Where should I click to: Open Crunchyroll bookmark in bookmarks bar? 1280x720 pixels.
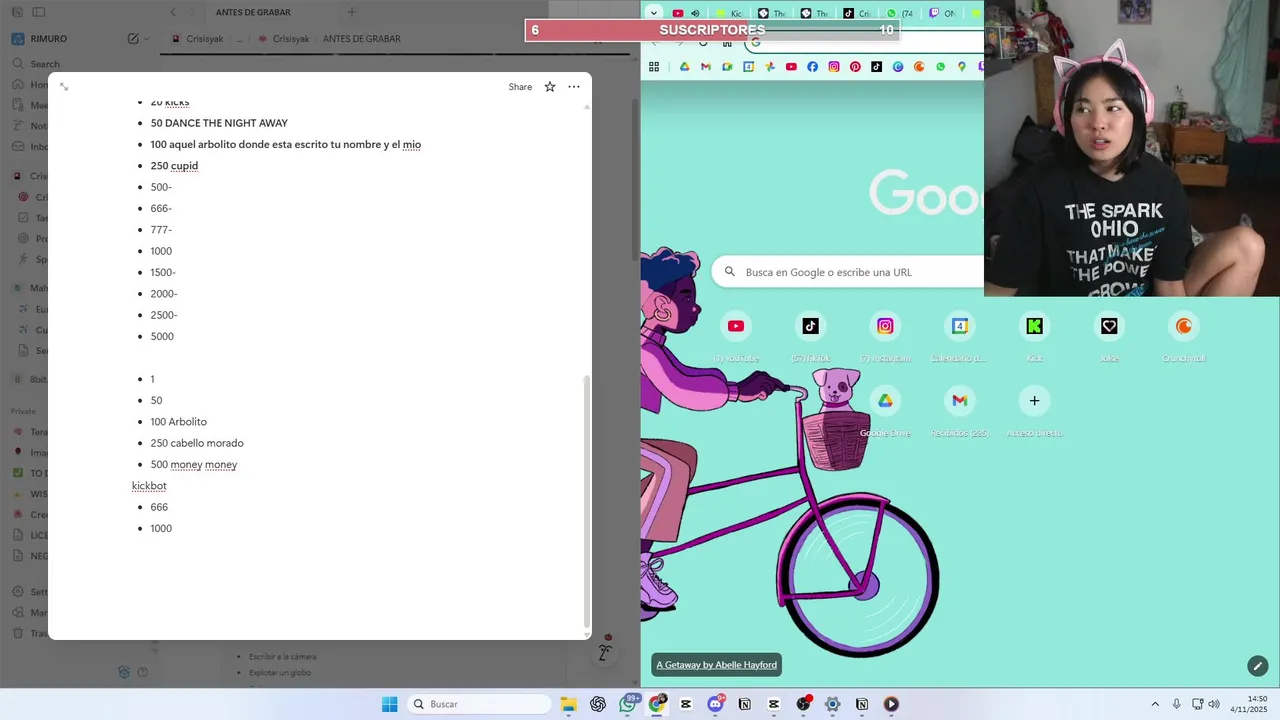[919, 67]
